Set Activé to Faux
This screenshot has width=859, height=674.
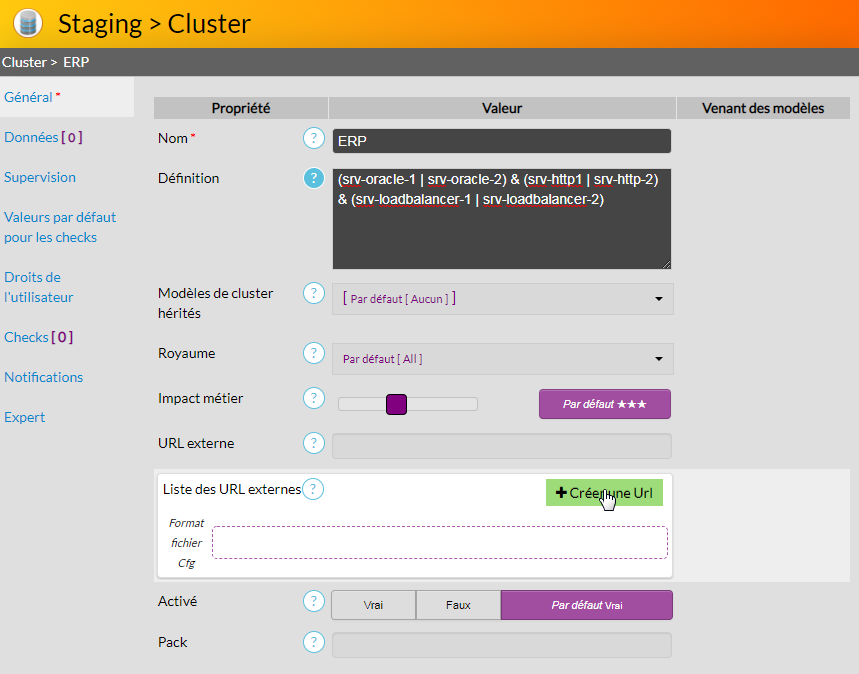pos(458,605)
